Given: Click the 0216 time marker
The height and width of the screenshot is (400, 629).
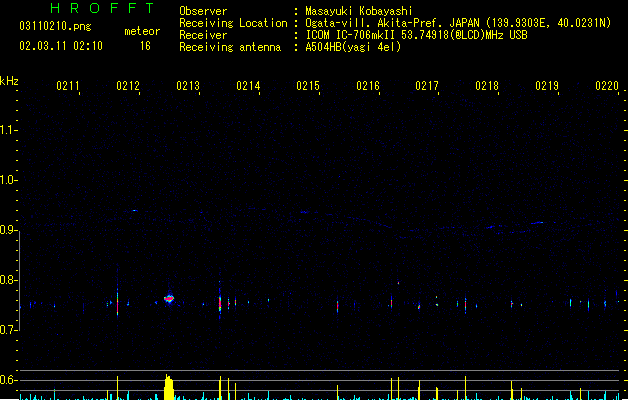Looking at the screenshot, I should coord(368,86).
